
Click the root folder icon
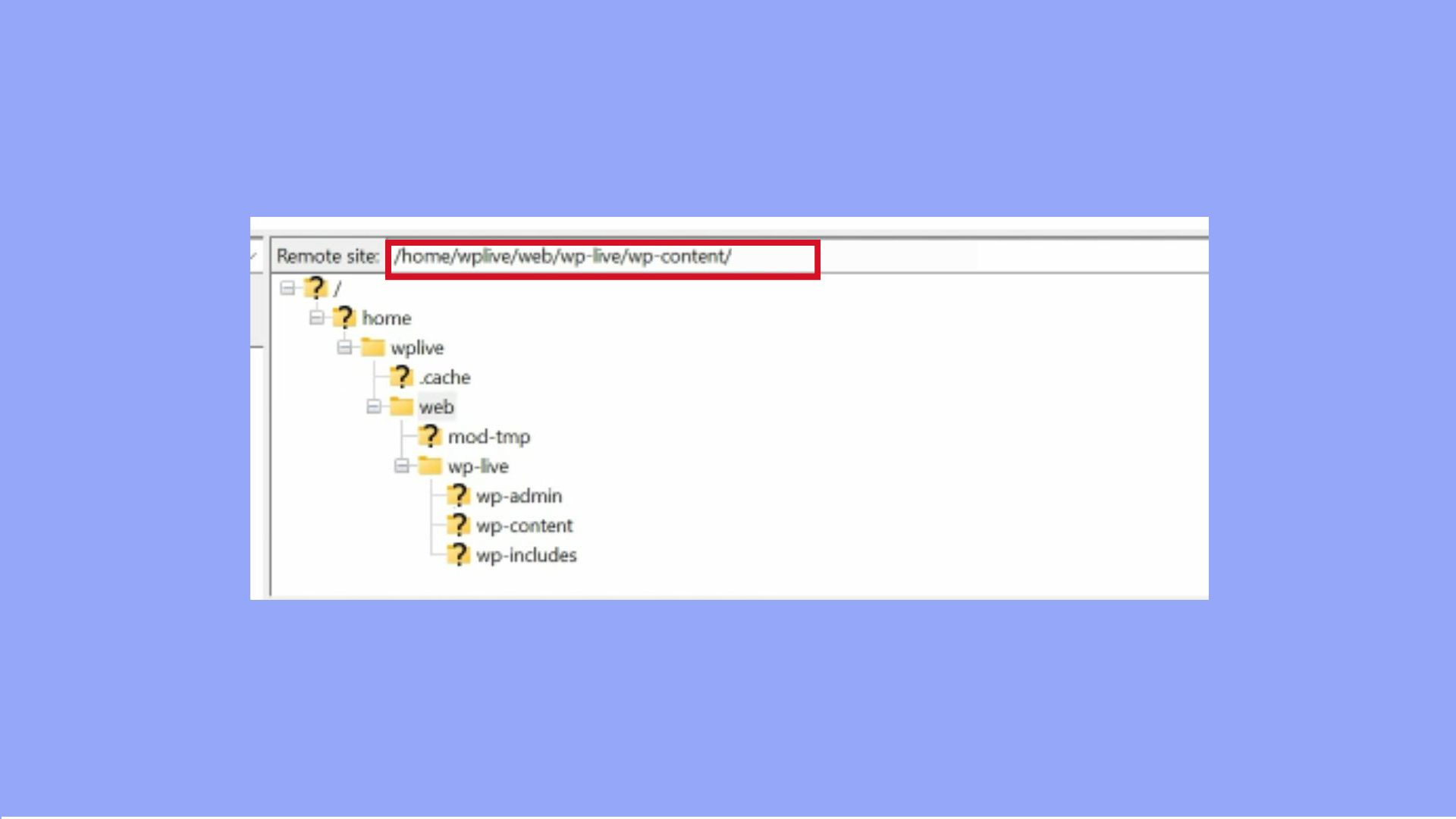(x=315, y=287)
